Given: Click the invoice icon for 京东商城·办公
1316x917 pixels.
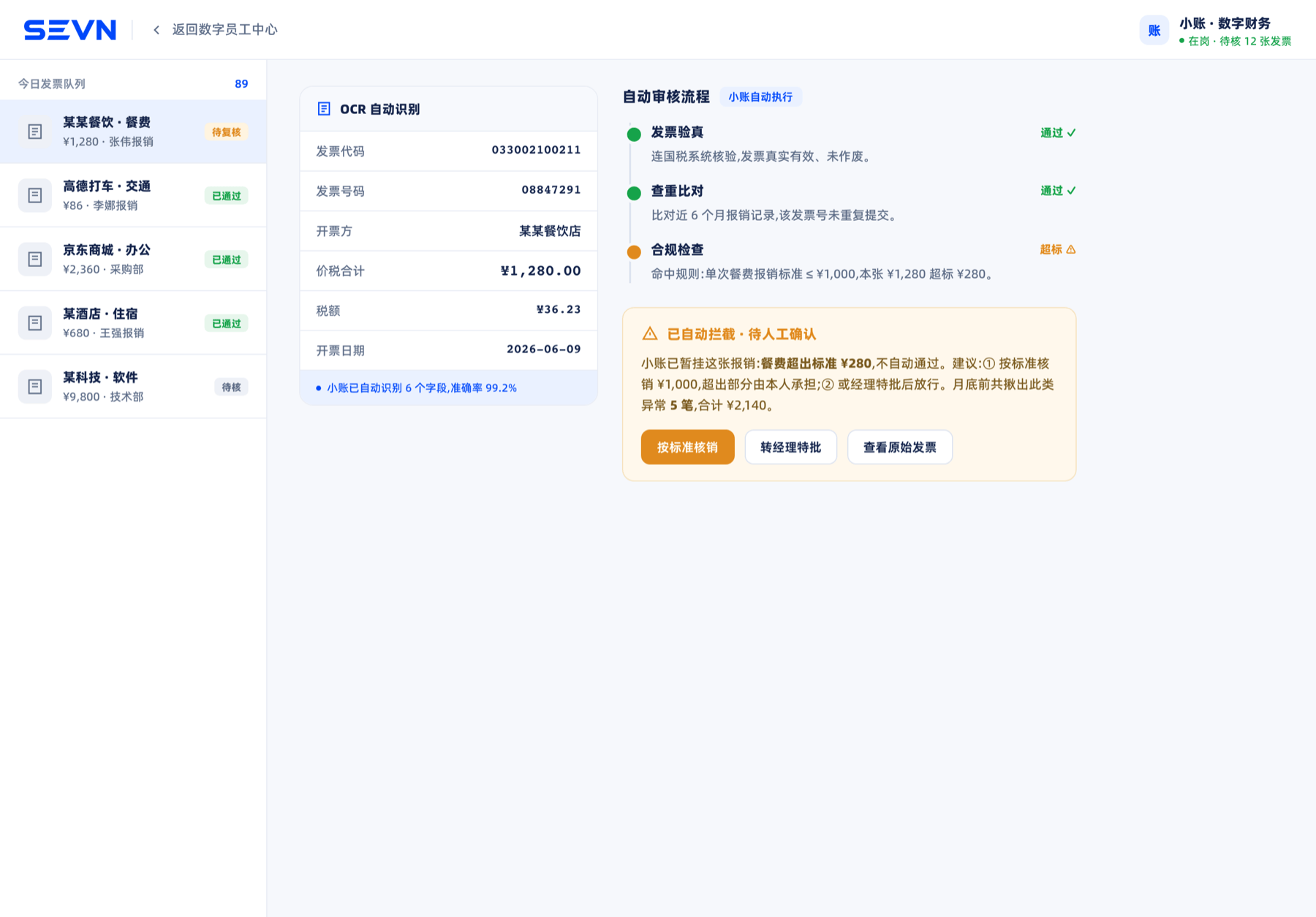Looking at the screenshot, I should tap(35, 259).
